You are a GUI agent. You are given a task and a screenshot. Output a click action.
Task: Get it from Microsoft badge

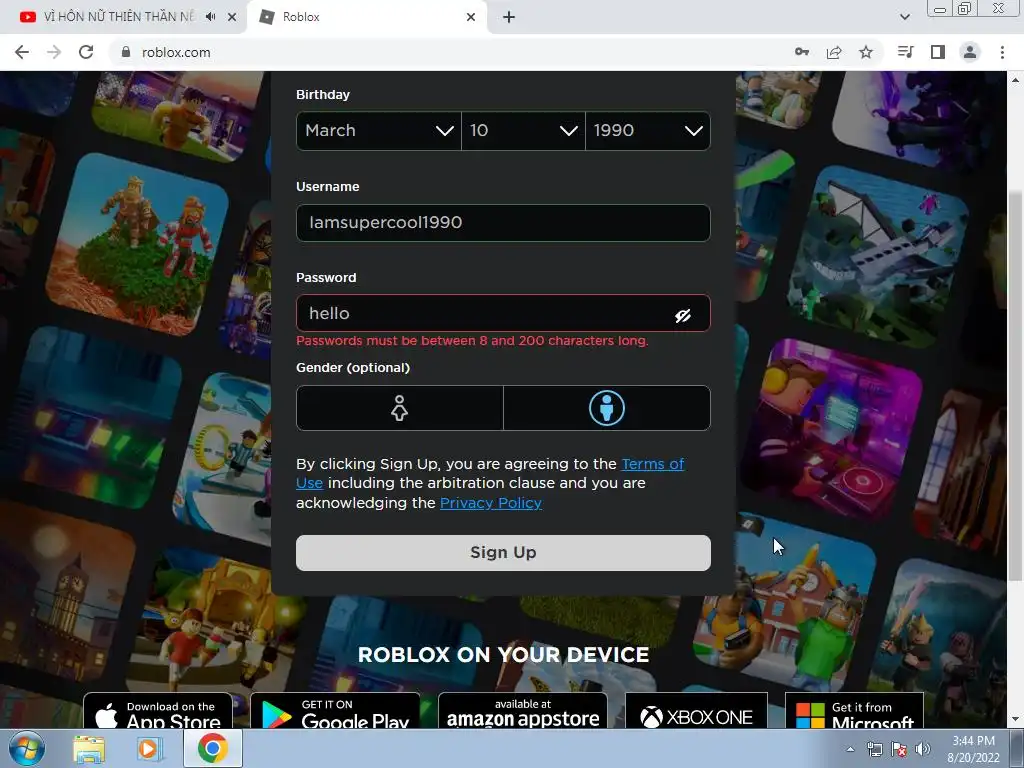pyautogui.click(x=854, y=712)
